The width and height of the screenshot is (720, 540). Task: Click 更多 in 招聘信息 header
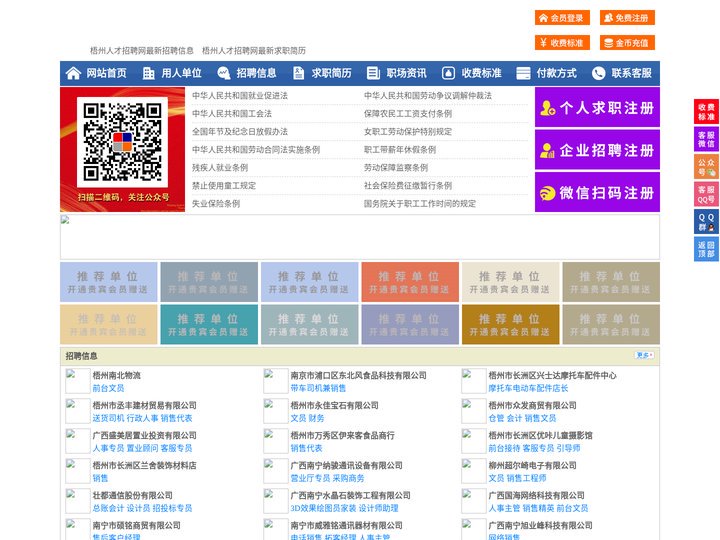(644, 355)
